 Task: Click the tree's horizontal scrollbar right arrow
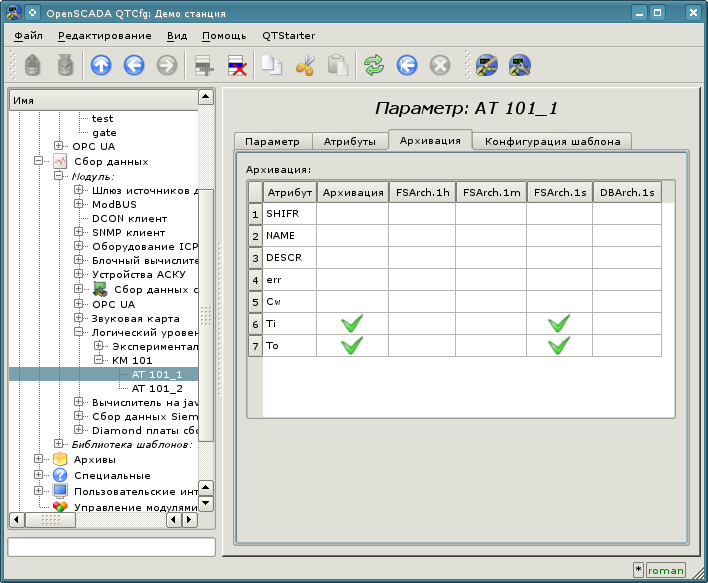click(191, 520)
